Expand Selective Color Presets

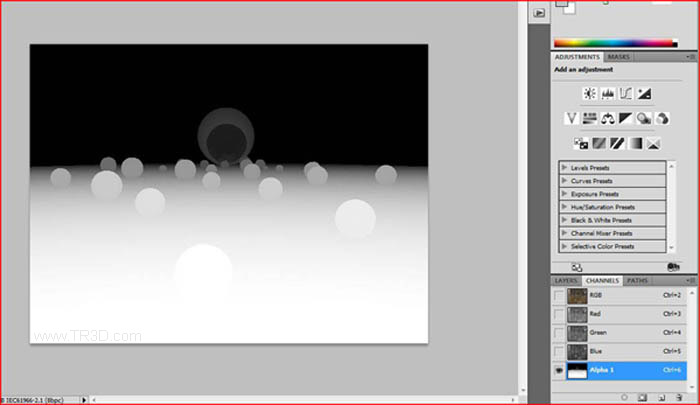(x=564, y=246)
